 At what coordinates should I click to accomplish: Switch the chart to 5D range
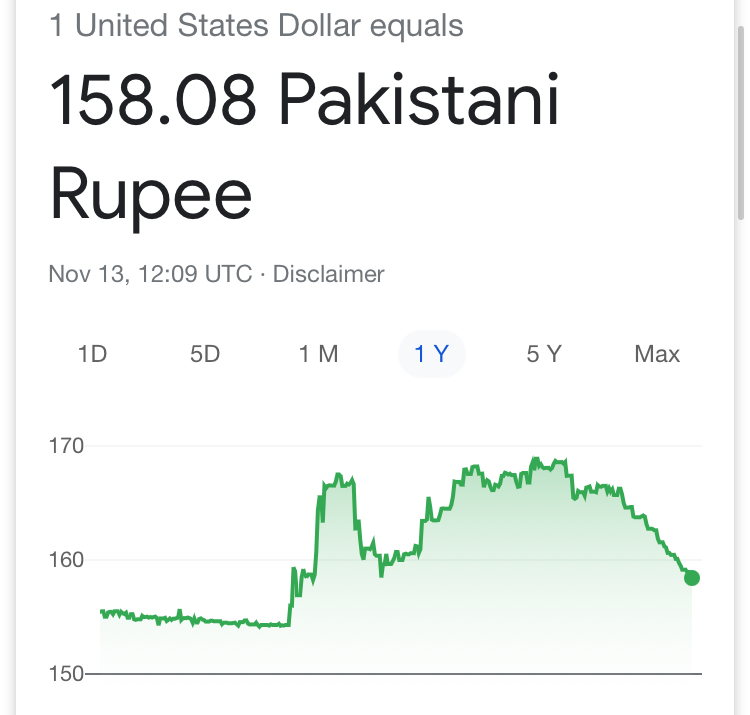205,354
